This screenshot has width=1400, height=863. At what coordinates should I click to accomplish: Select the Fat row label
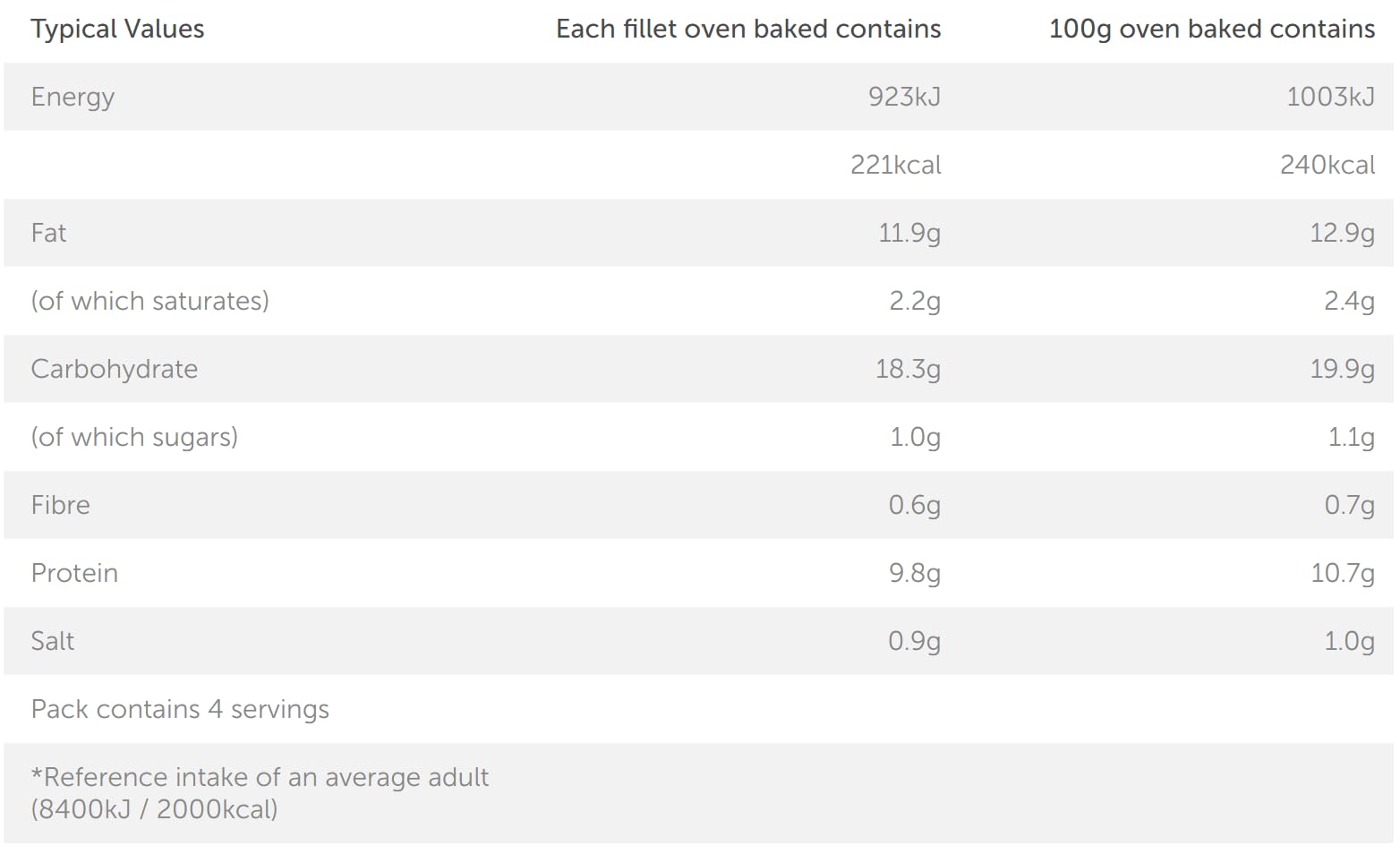pos(48,233)
